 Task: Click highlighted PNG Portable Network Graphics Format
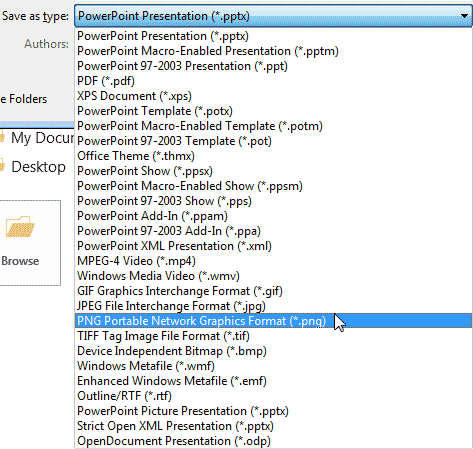coord(273,321)
